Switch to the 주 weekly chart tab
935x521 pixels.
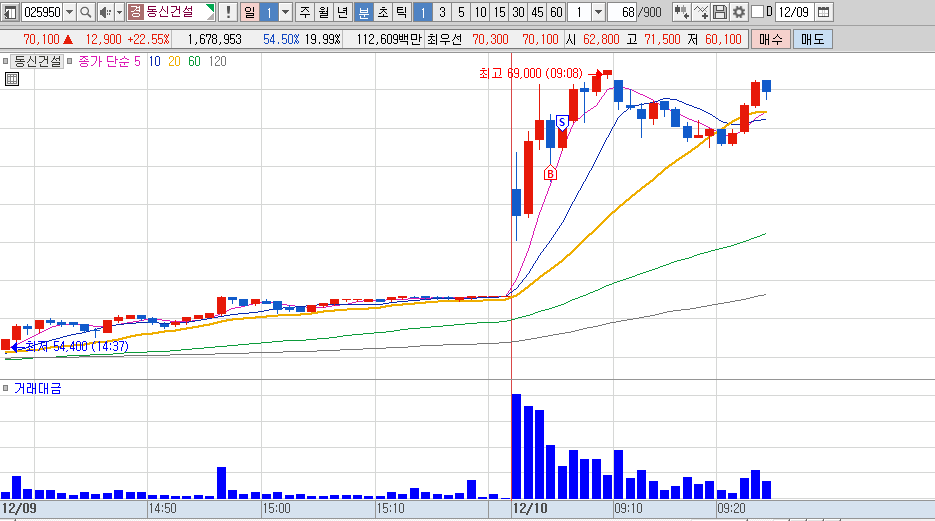point(305,12)
